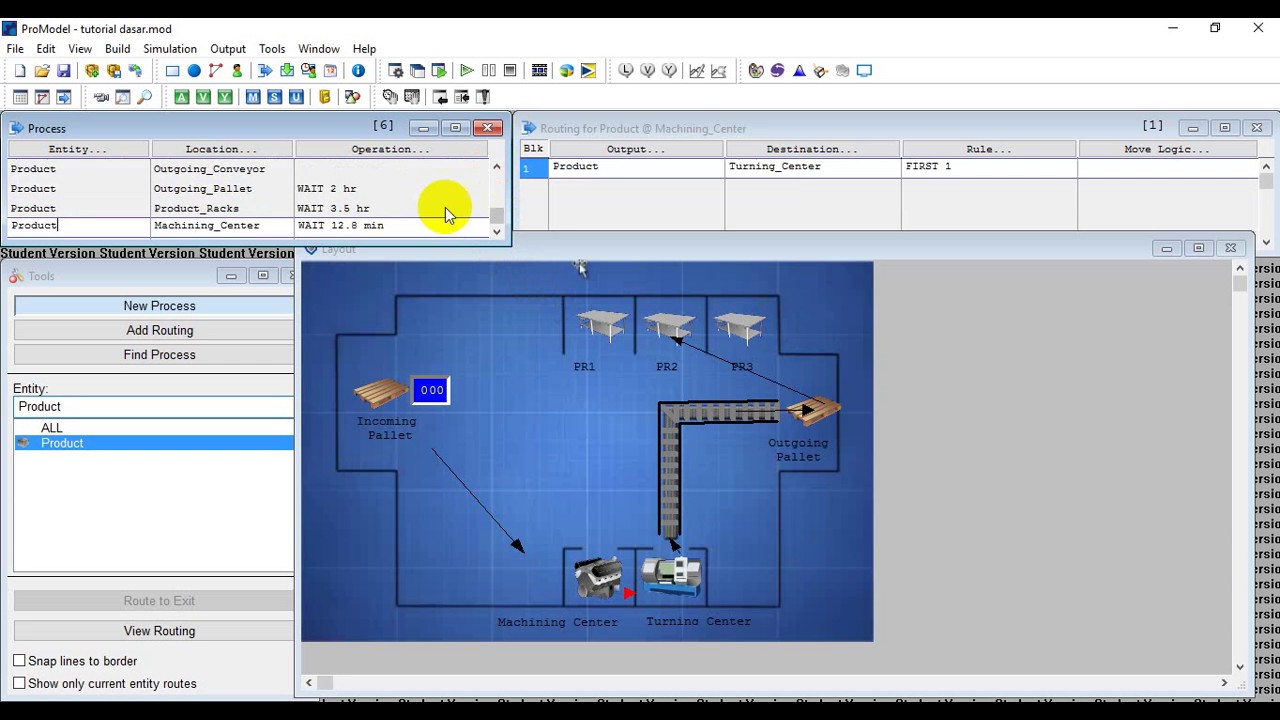The width and height of the screenshot is (1280, 720).
Task: Open the Path Networks red-line icon
Action: point(216,71)
